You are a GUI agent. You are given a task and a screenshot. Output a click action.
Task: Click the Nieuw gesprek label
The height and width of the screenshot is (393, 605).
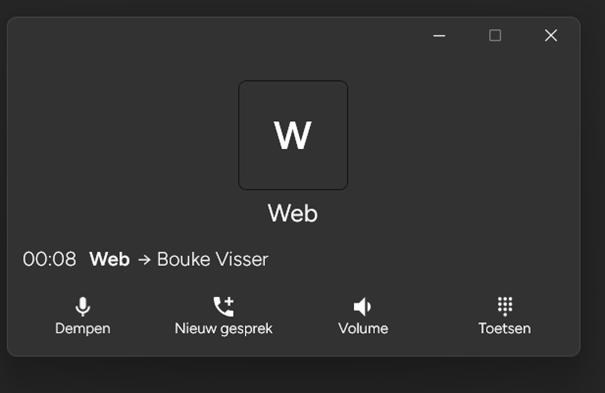click(223, 329)
